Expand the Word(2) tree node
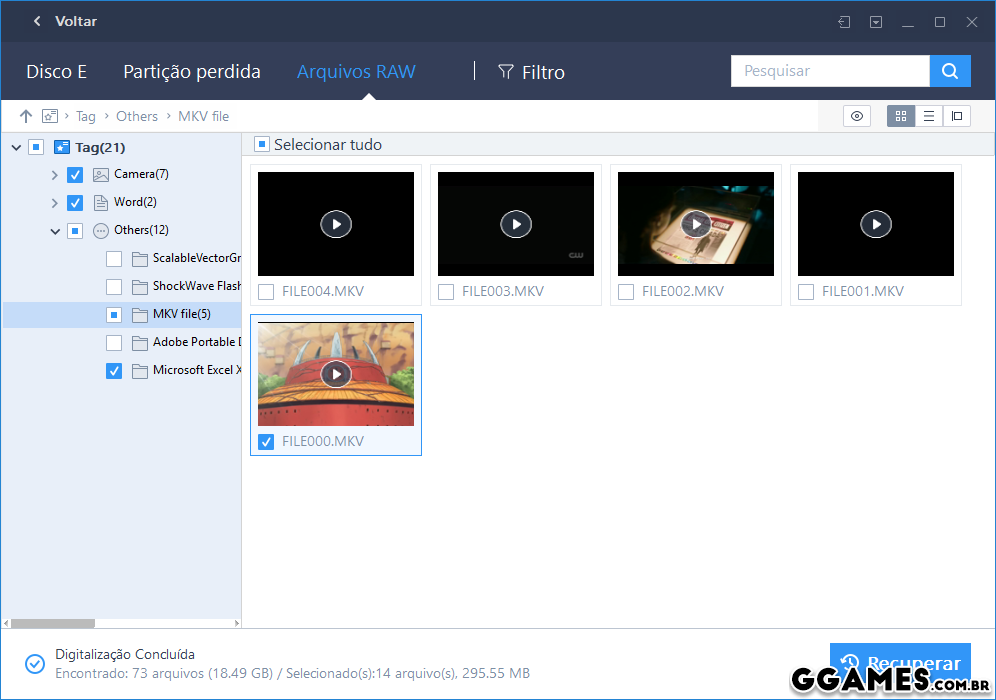This screenshot has height=700, width=996. [54, 203]
